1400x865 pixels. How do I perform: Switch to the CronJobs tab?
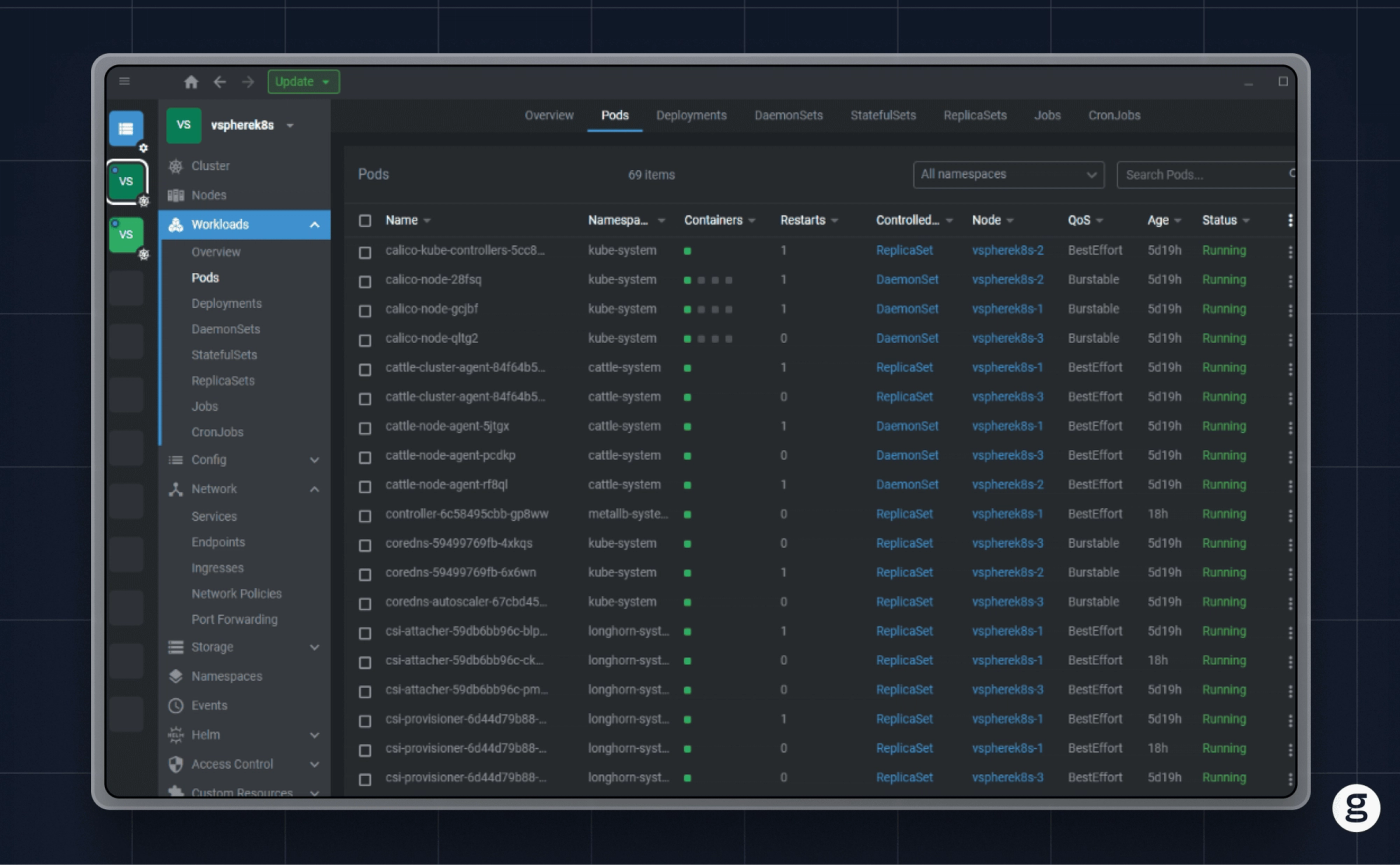1114,115
